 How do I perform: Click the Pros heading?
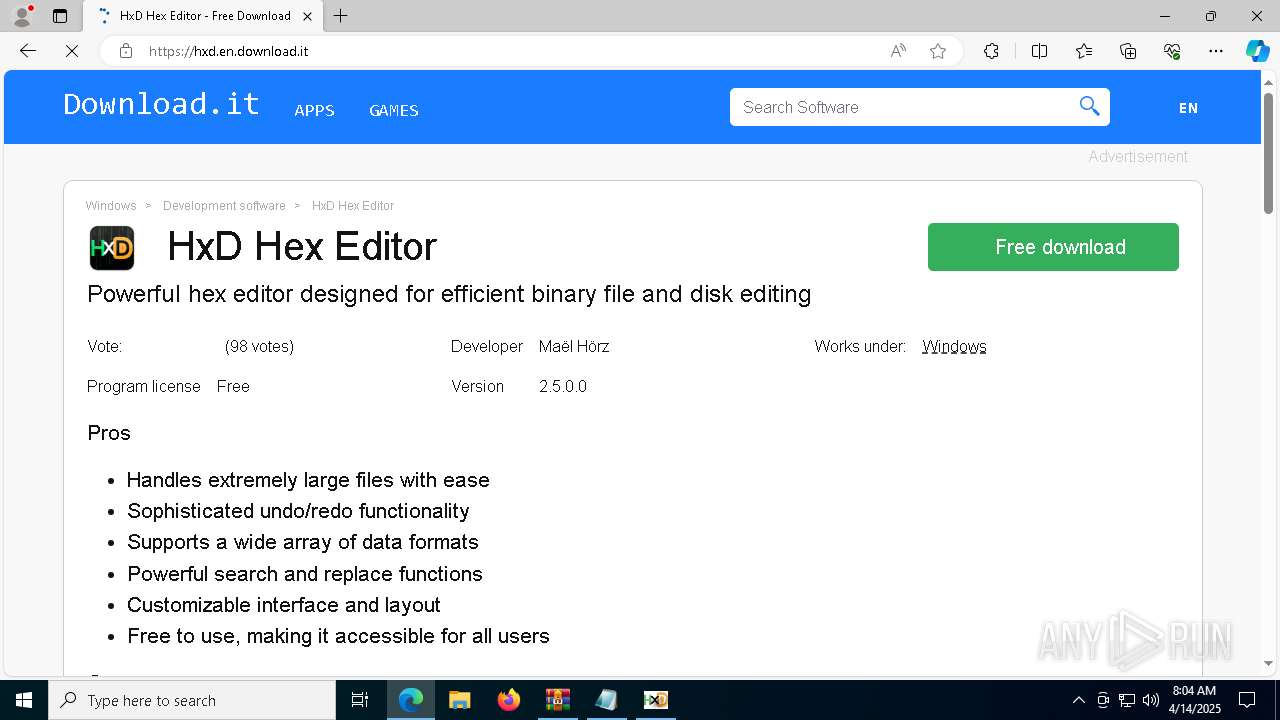109,432
